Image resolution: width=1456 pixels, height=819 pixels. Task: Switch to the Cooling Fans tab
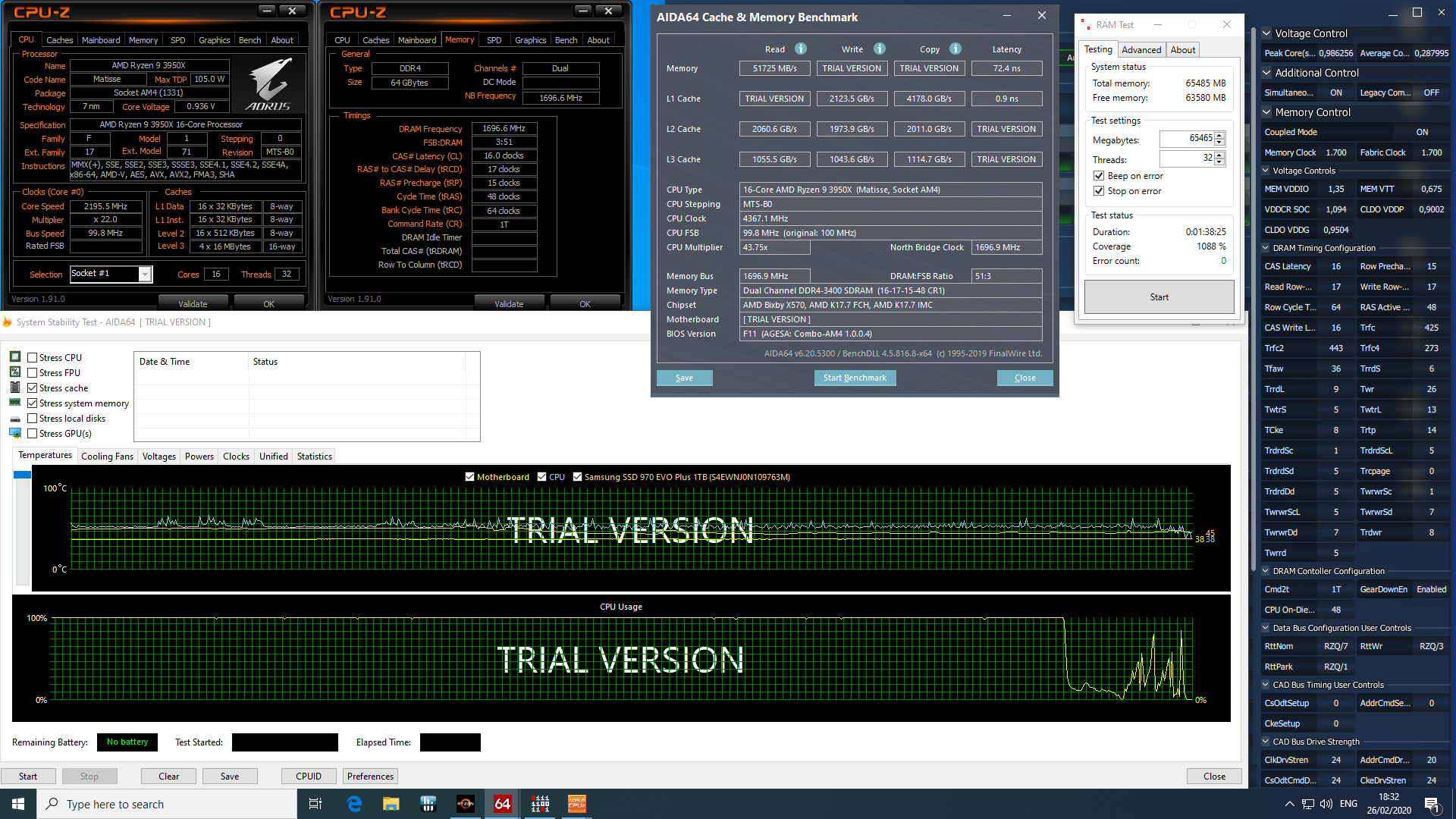(107, 457)
